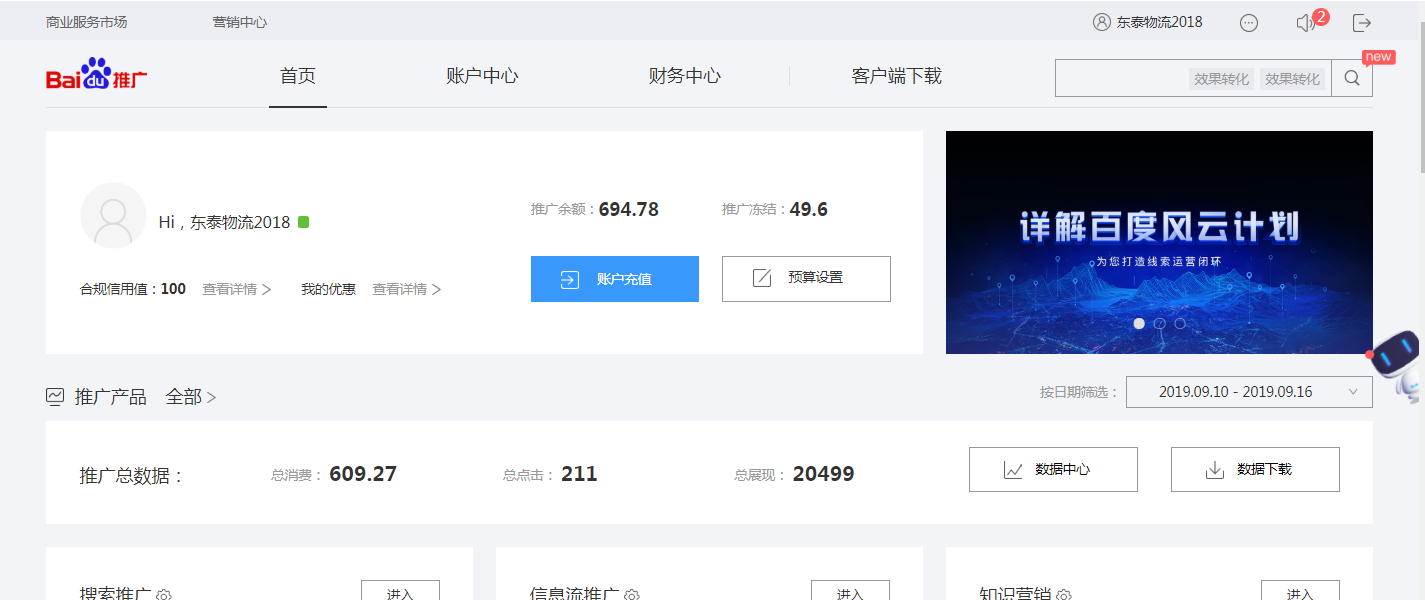This screenshot has height=600, width=1425.
Task: Open the date range dropdown 2019.09.10 - 2019.09.16
Action: click(1249, 392)
